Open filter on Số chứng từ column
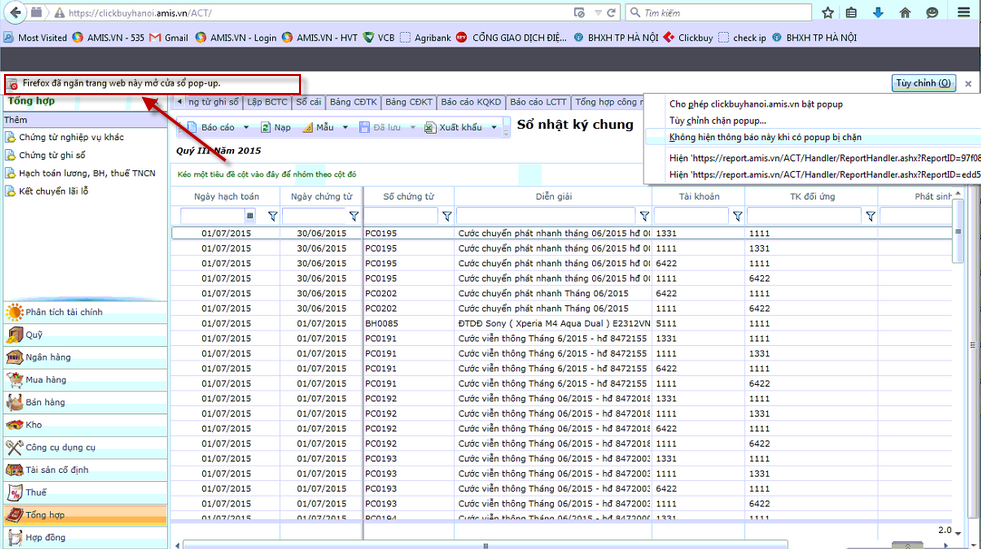This screenshot has width=981, height=549. click(447, 216)
